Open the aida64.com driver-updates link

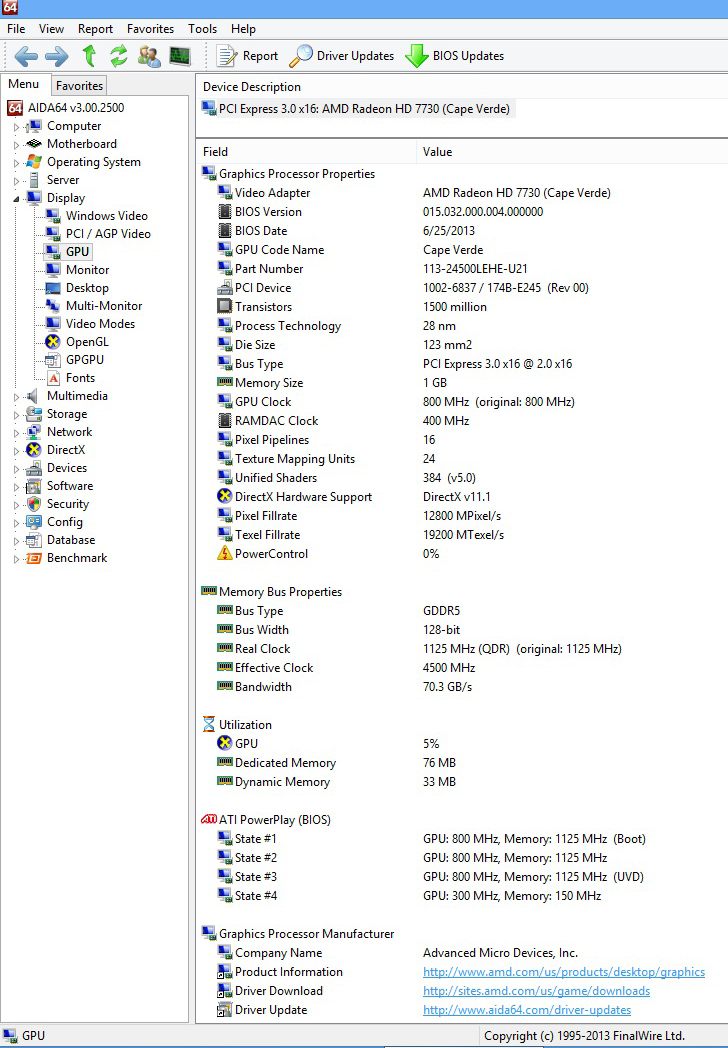tap(527, 1010)
